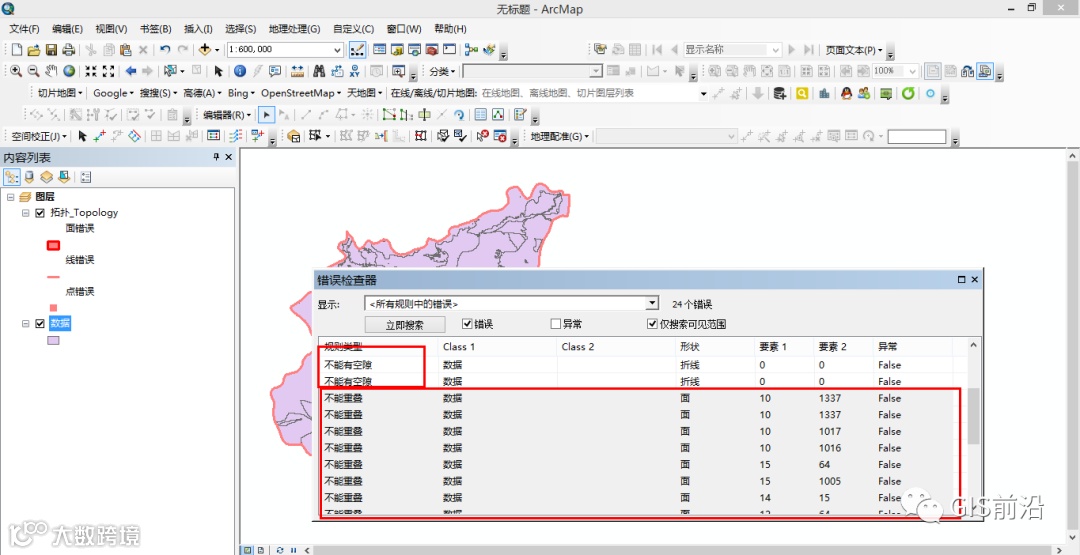Open Go To XY tool

point(355,71)
